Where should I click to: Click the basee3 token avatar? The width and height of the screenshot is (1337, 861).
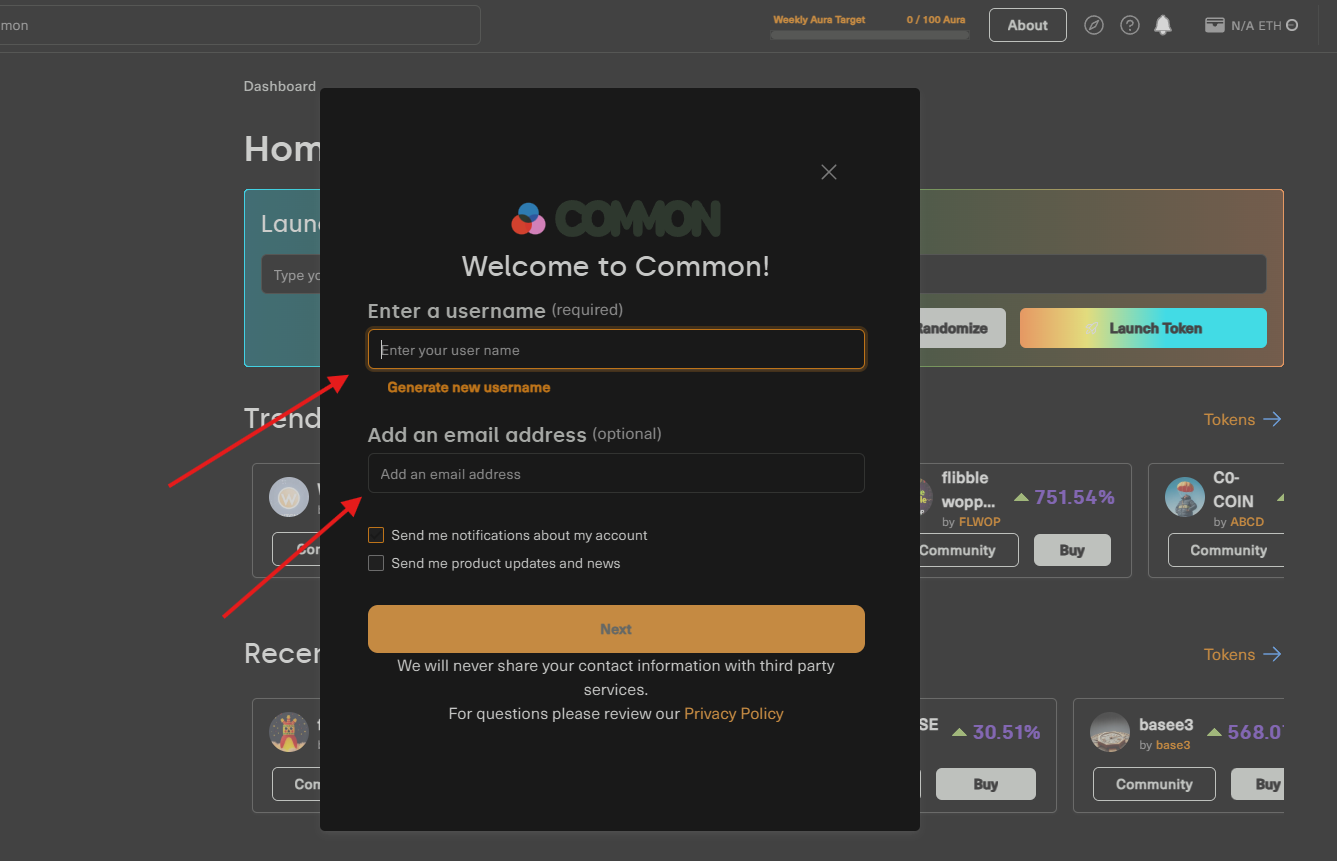[1110, 732]
